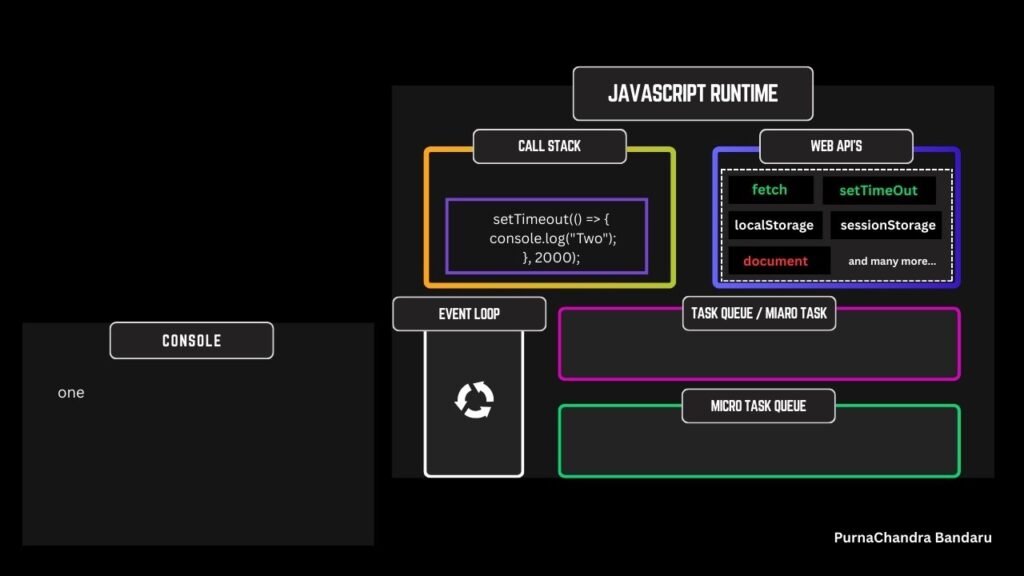This screenshot has width=1024, height=576.
Task: Click the CONSOLE header label
Action: click(x=191, y=340)
